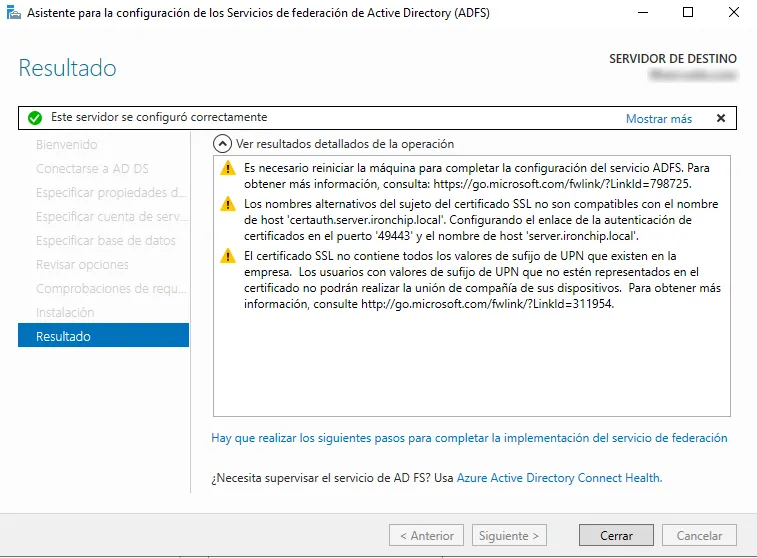Click the warning icon for machine restart

pyautogui.click(x=228, y=168)
